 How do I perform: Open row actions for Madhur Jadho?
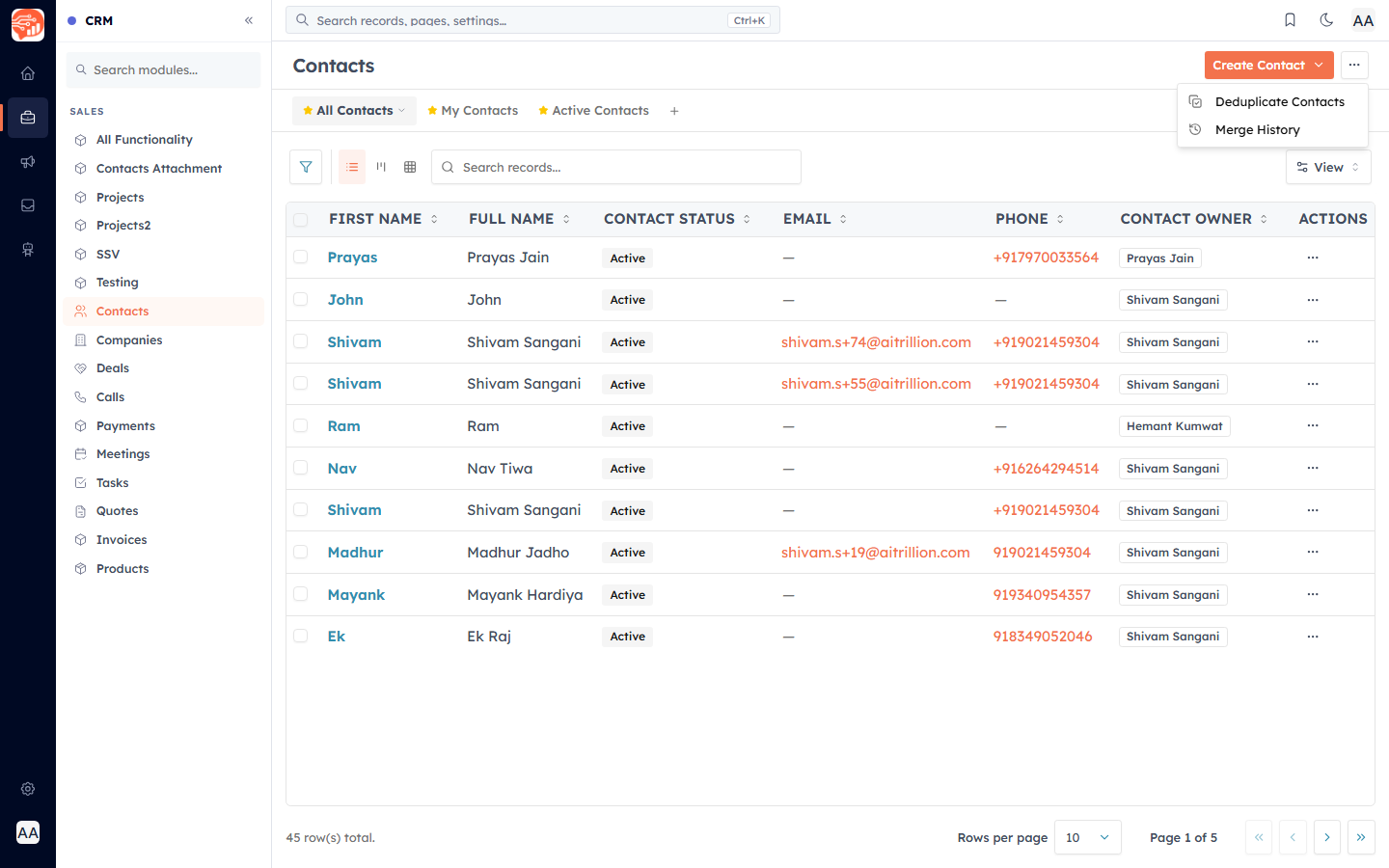[x=1313, y=552]
